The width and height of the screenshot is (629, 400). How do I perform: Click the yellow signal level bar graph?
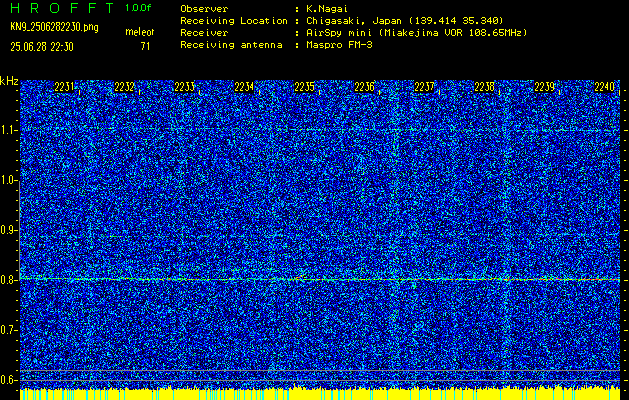(x=320, y=394)
